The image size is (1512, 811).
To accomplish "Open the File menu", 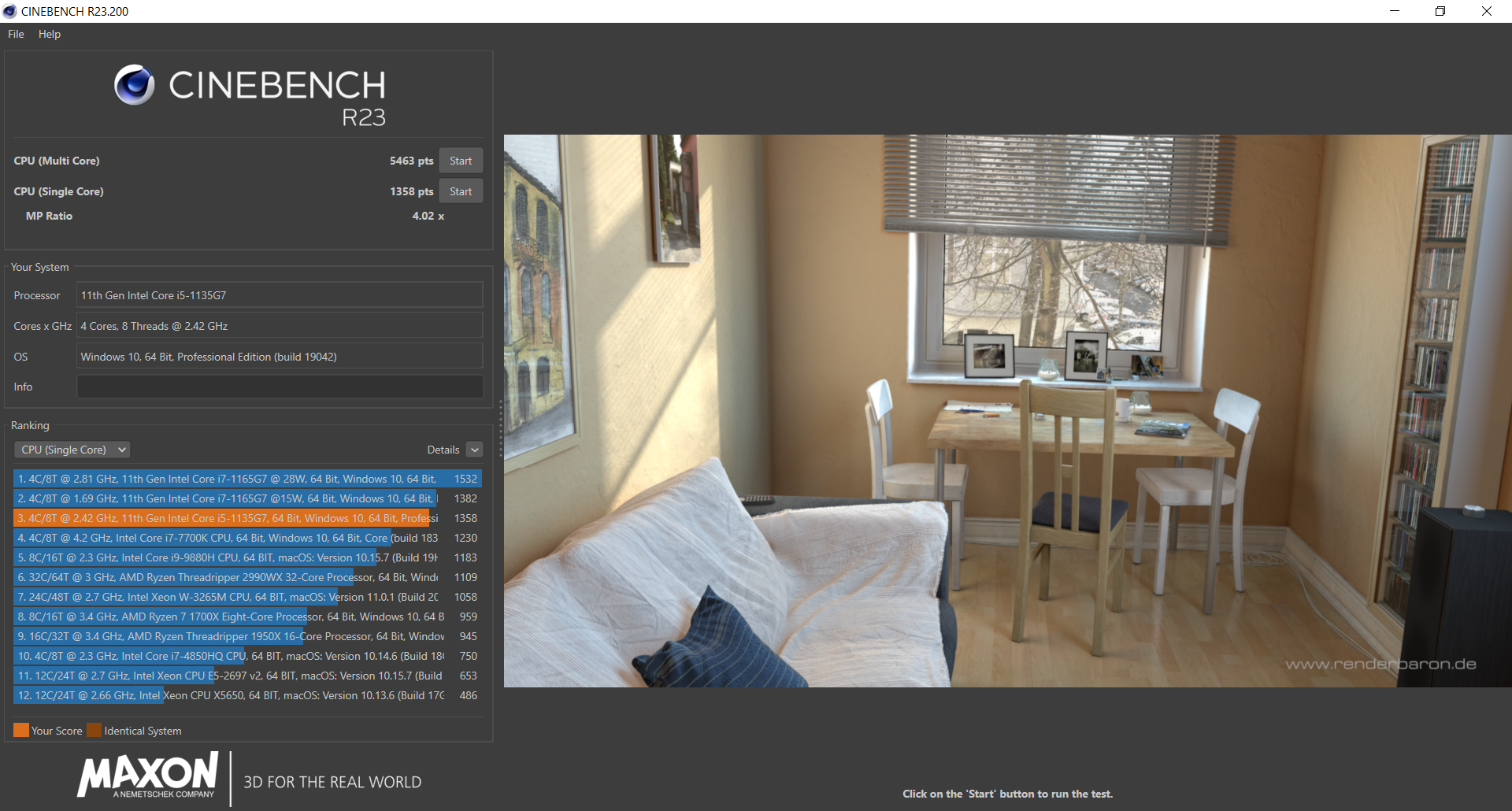I will [x=16, y=34].
